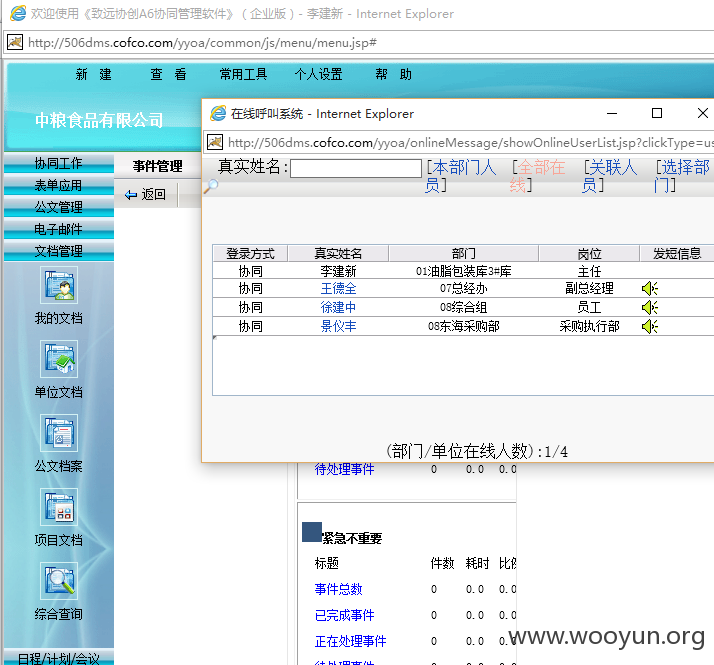Click the page icon in the main window address bar
Viewport: 714px width, 665px height.
tap(15, 42)
